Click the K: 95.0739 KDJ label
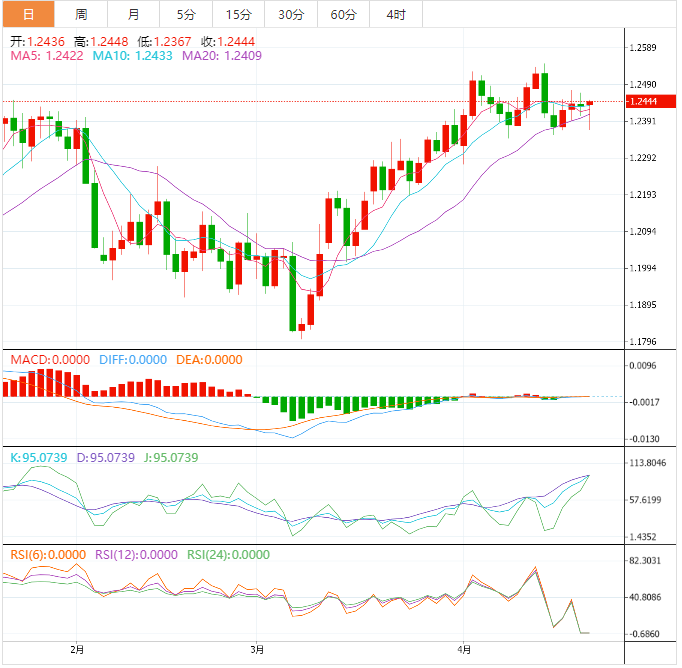The height and width of the screenshot is (668, 682). [x=41, y=457]
